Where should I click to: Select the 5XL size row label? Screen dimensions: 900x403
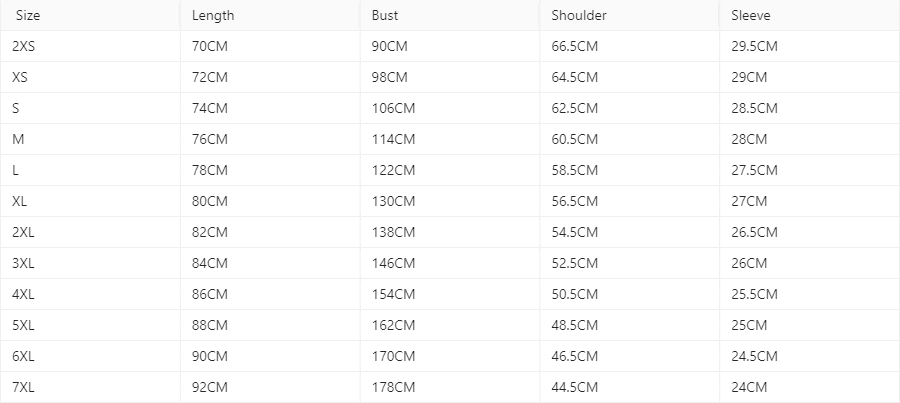[24, 325]
